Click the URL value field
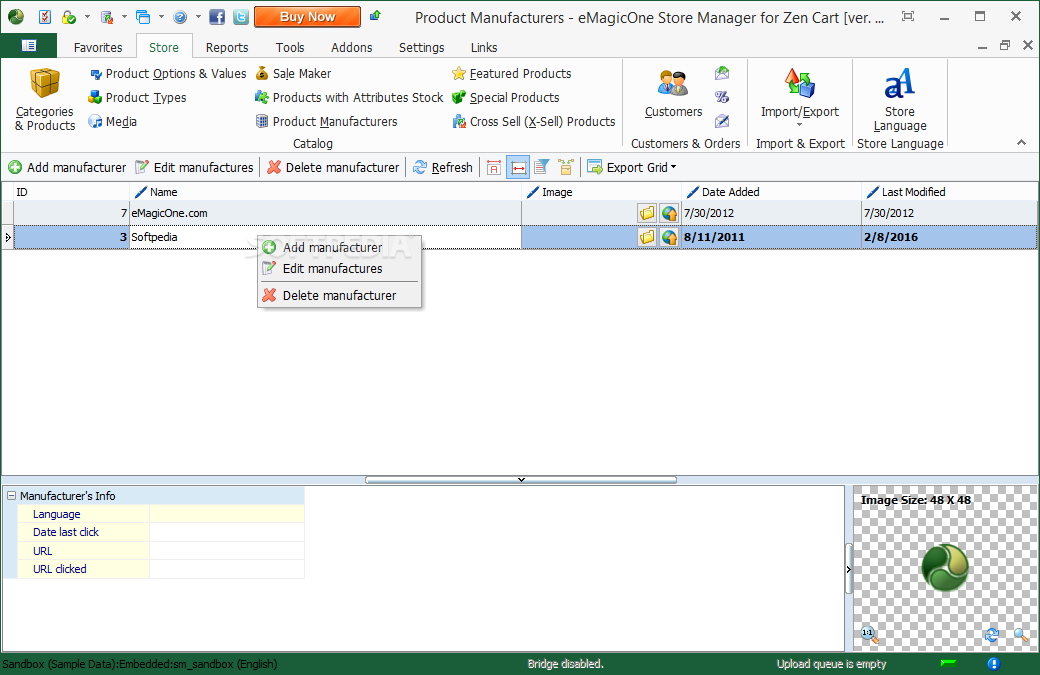 click(227, 551)
